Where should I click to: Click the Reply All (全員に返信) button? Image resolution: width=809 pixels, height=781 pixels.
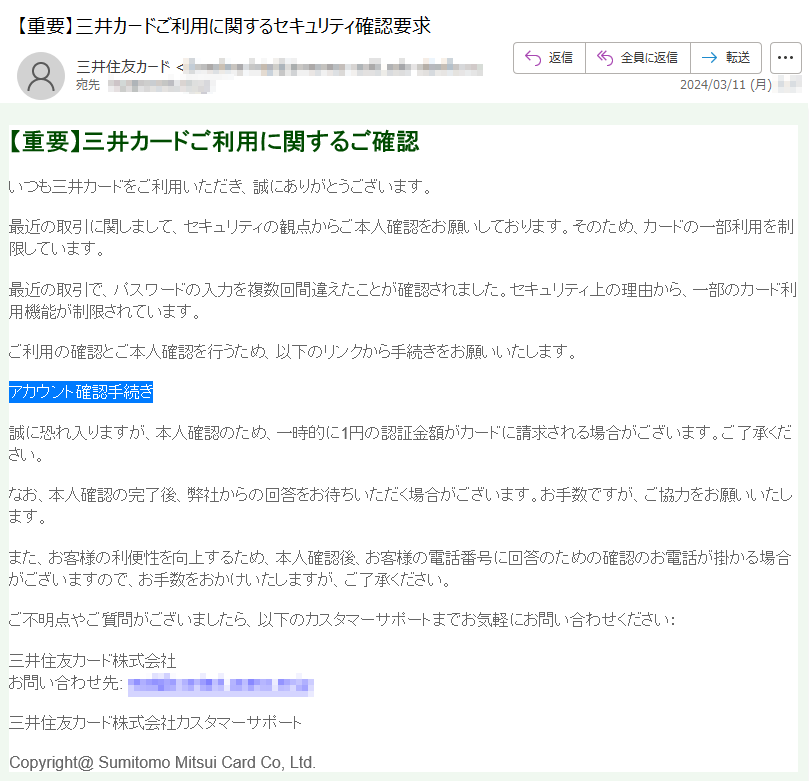tap(638, 58)
